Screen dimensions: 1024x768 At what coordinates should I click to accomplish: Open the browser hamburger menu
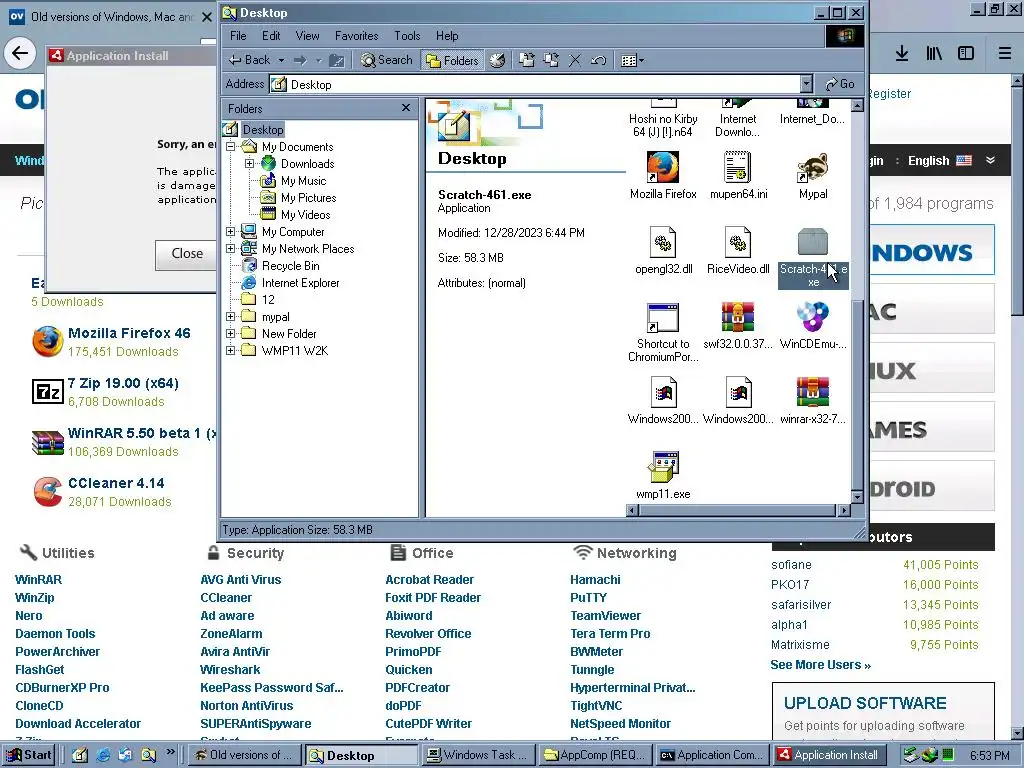(1004, 54)
